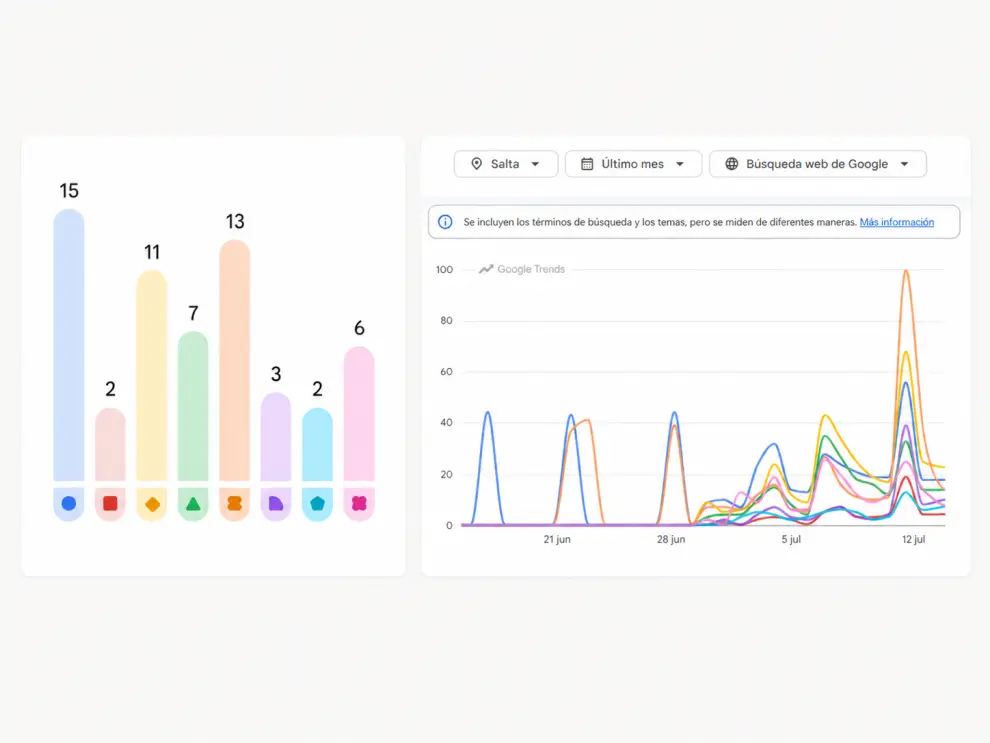Click the red square legend icon

(110, 503)
